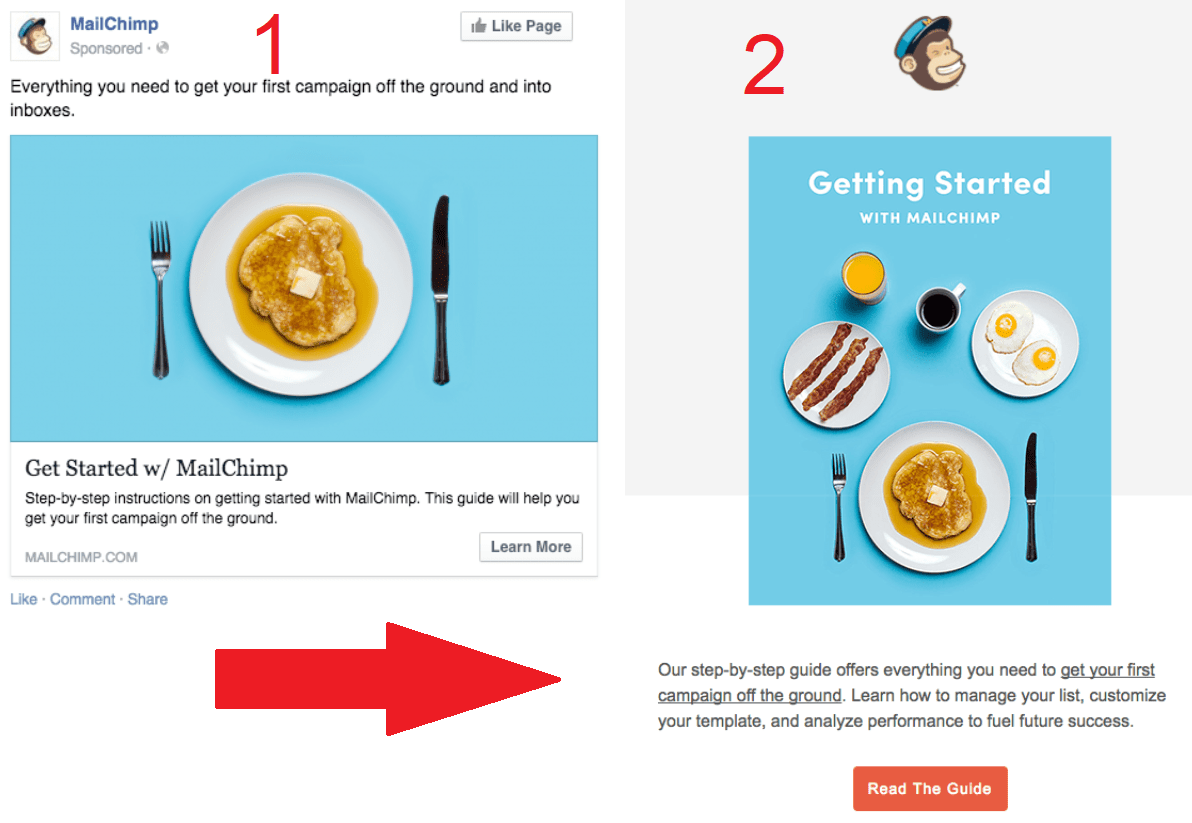Click the Learn More button

click(x=530, y=547)
